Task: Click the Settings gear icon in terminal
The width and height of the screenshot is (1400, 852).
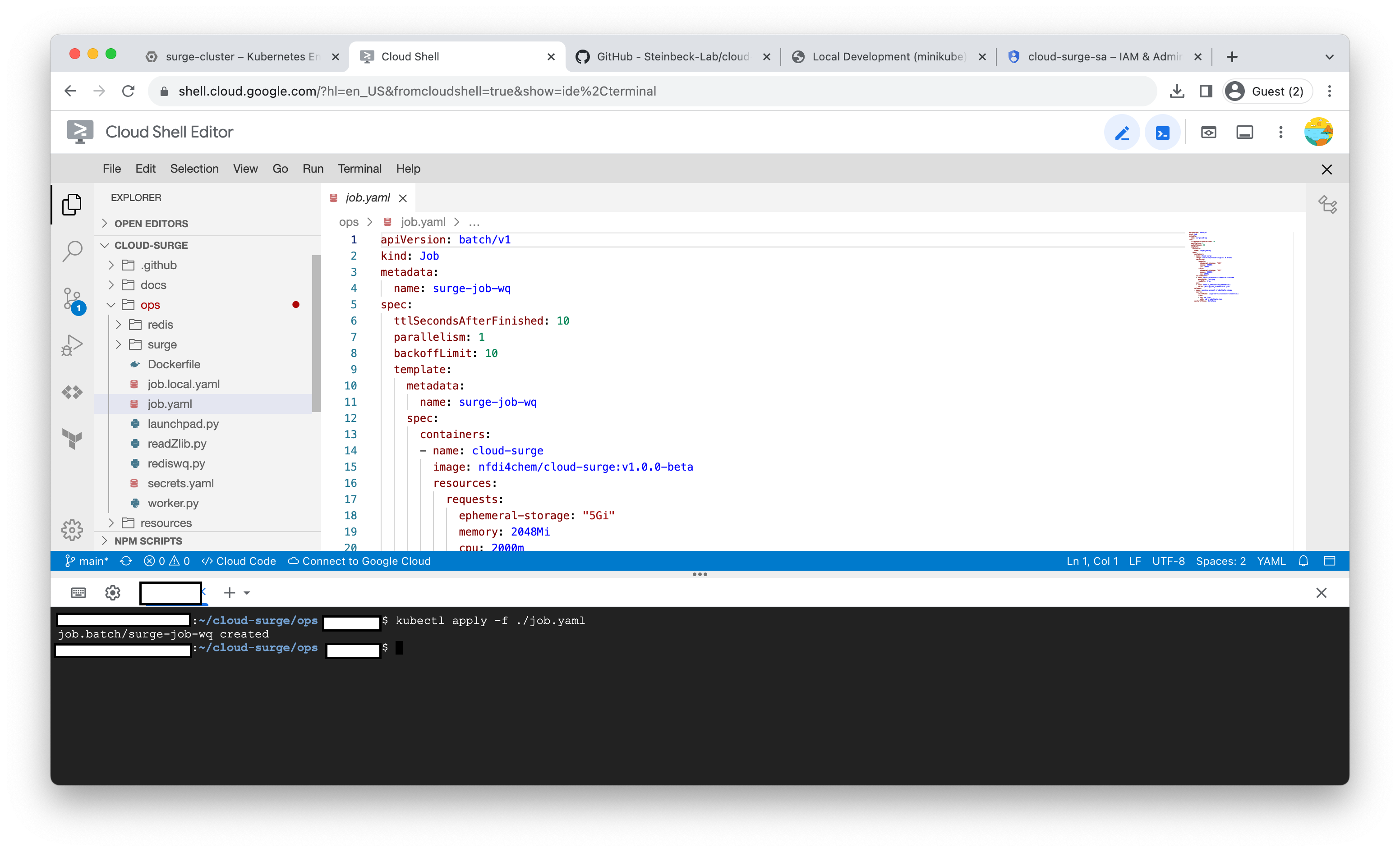Action: 112,593
